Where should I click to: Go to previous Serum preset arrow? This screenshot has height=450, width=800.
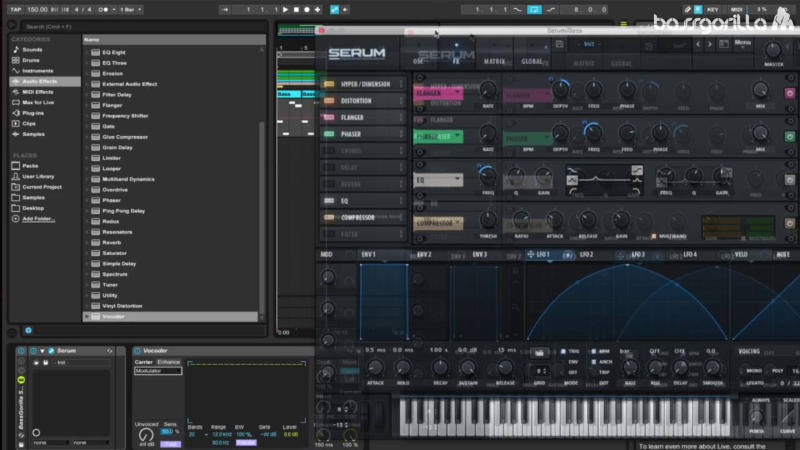(698, 44)
